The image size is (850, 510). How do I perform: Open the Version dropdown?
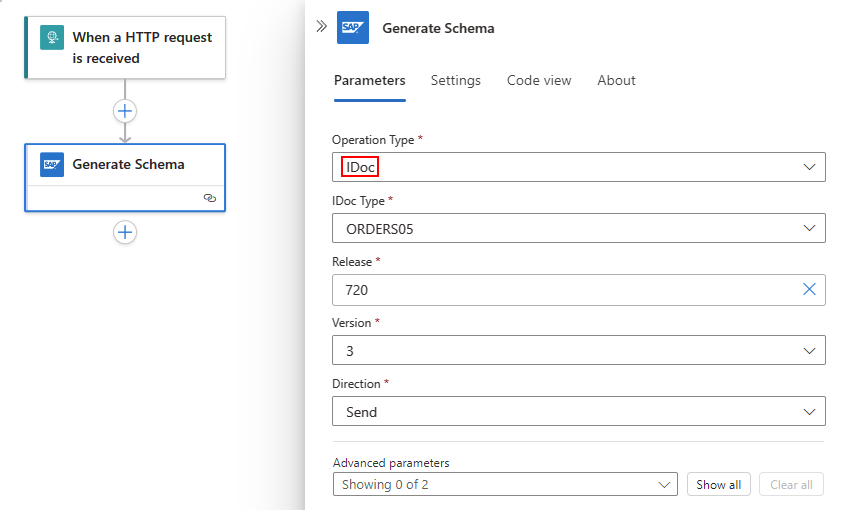(809, 350)
